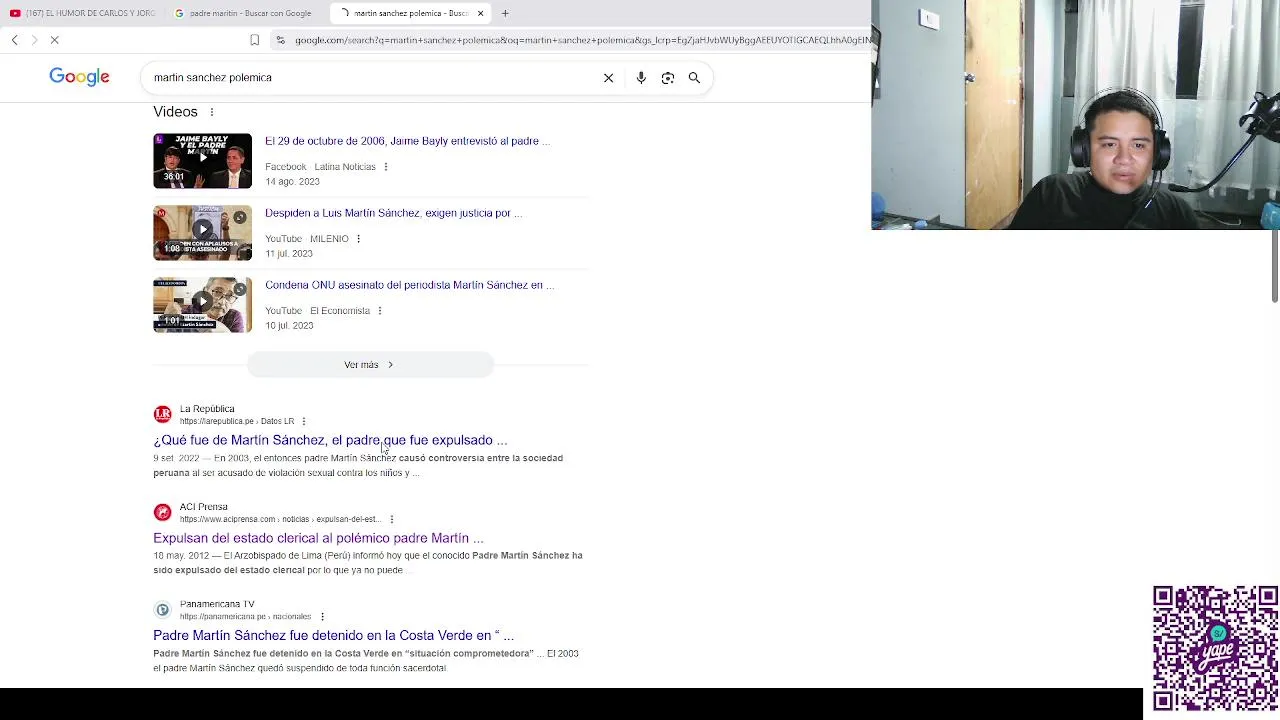1280x720 pixels.
Task: Open Google Lens image search icon
Action: coord(668,78)
